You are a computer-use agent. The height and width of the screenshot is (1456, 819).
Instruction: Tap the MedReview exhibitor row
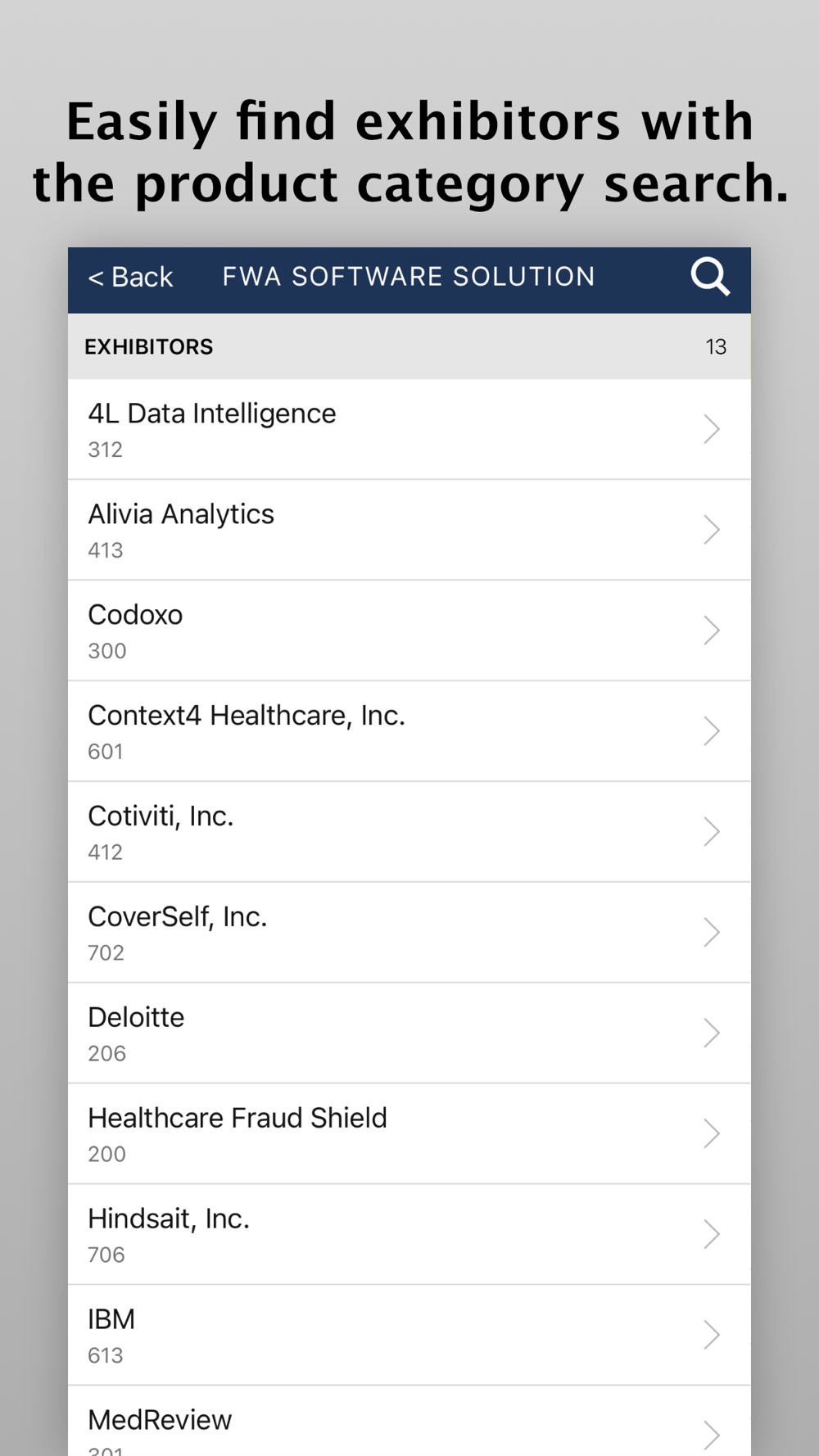tap(161, 1421)
